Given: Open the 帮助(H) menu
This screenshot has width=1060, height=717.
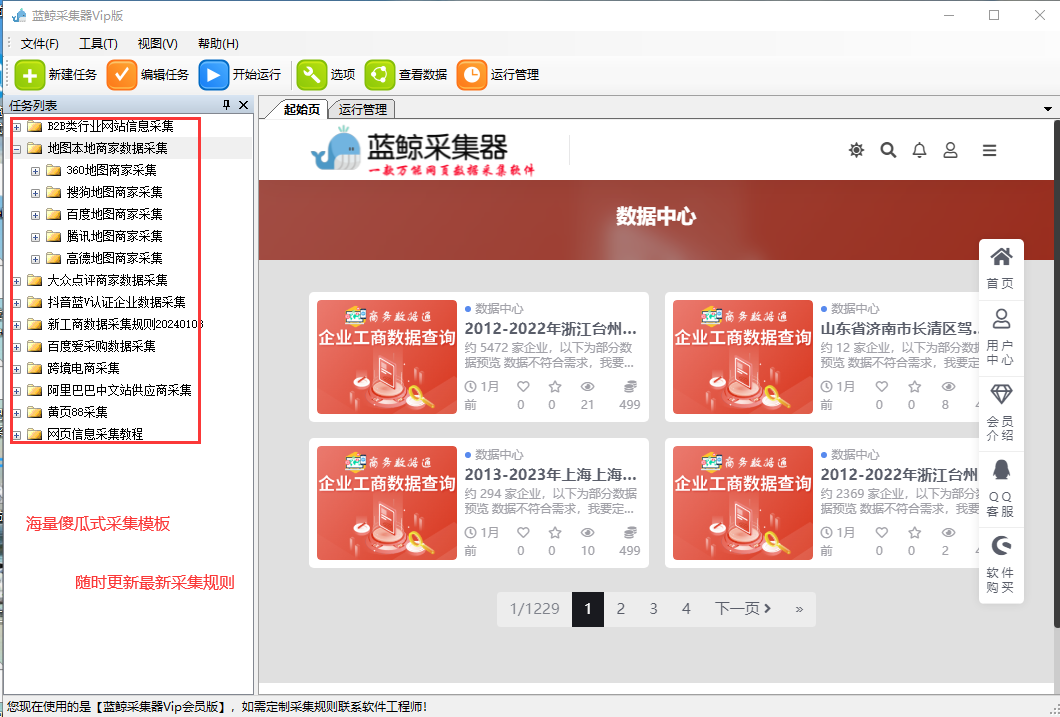Looking at the screenshot, I should pos(218,44).
